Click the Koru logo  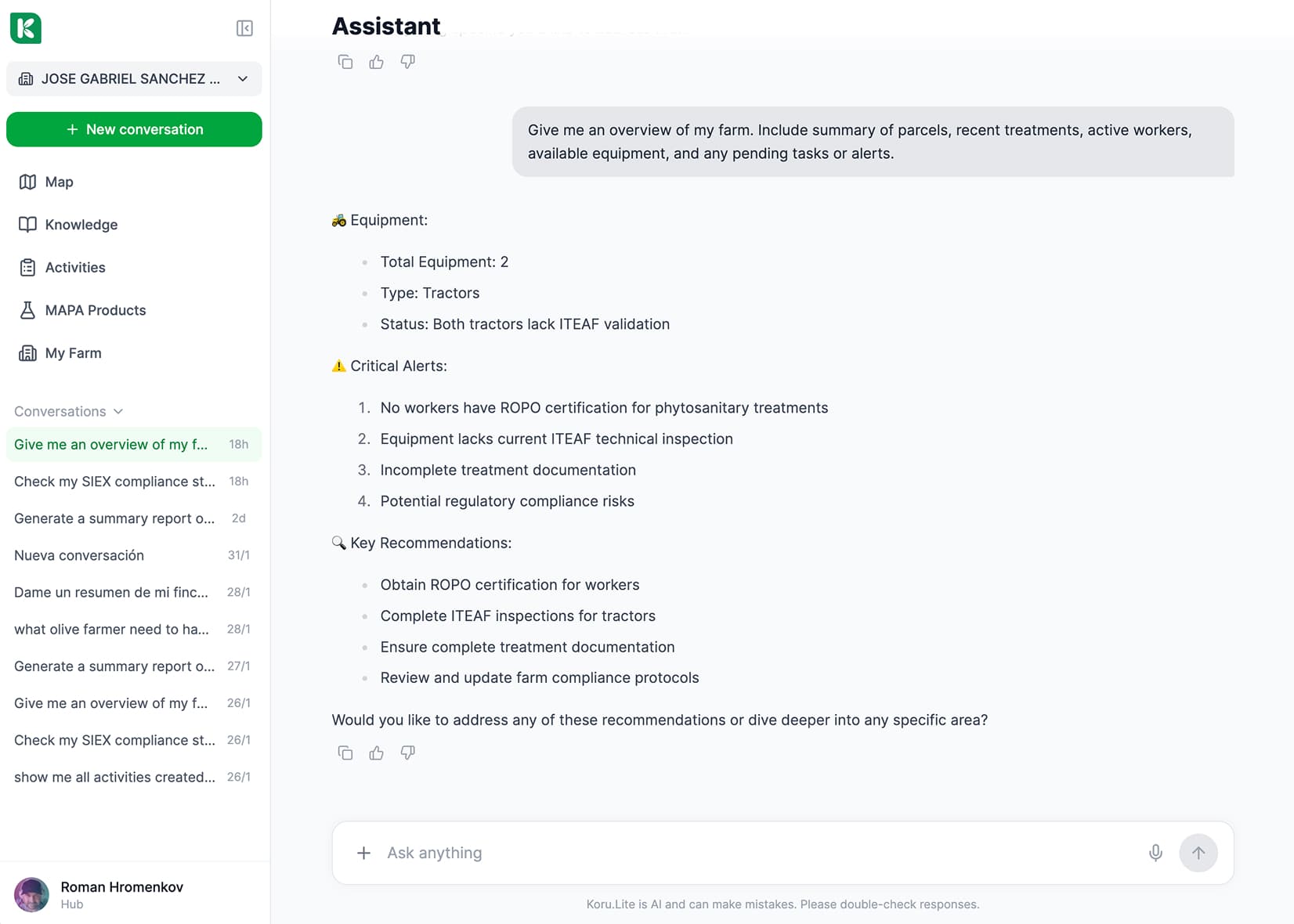[x=26, y=28]
